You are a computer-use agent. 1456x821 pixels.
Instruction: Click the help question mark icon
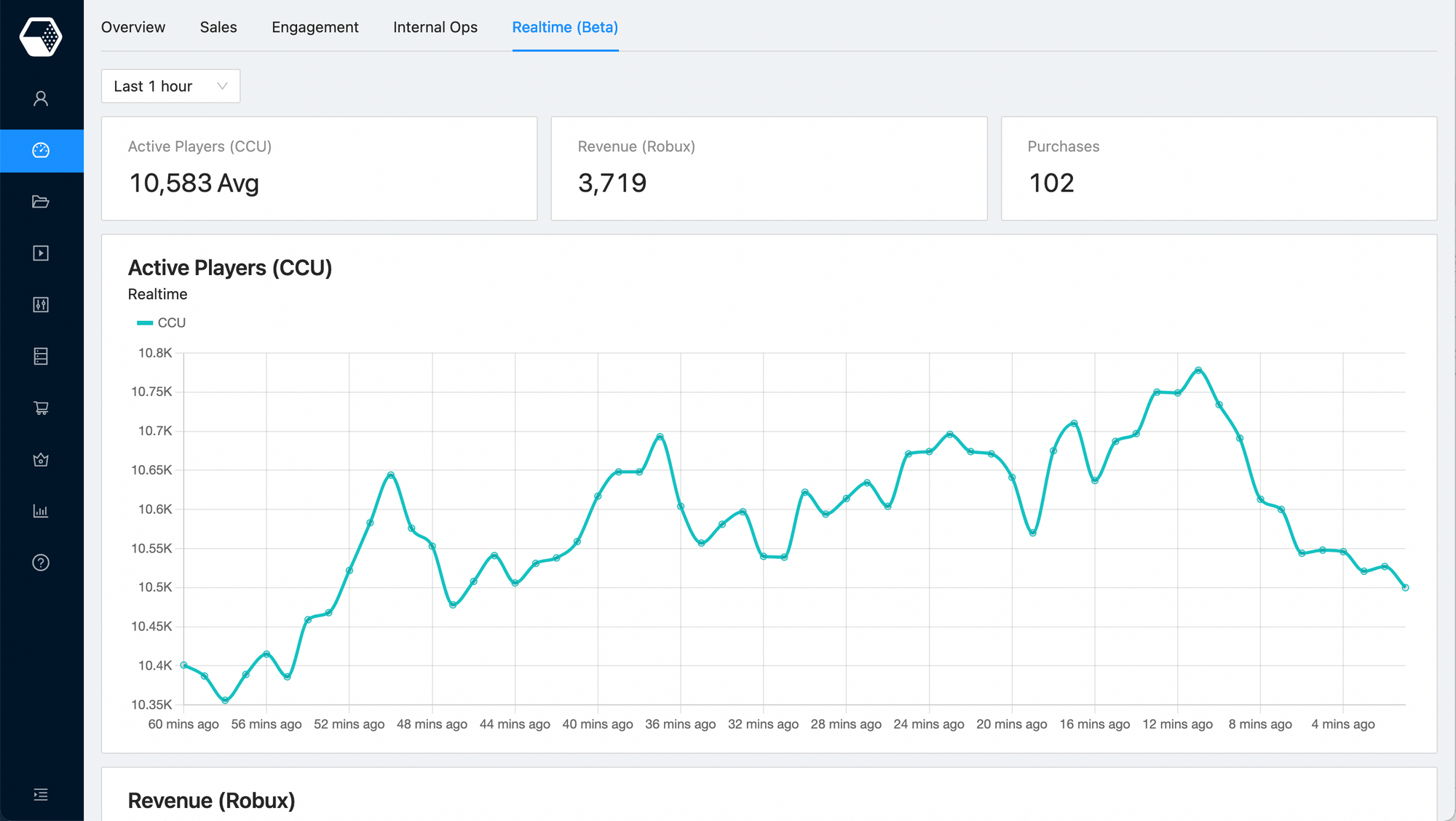click(x=41, y=563)
